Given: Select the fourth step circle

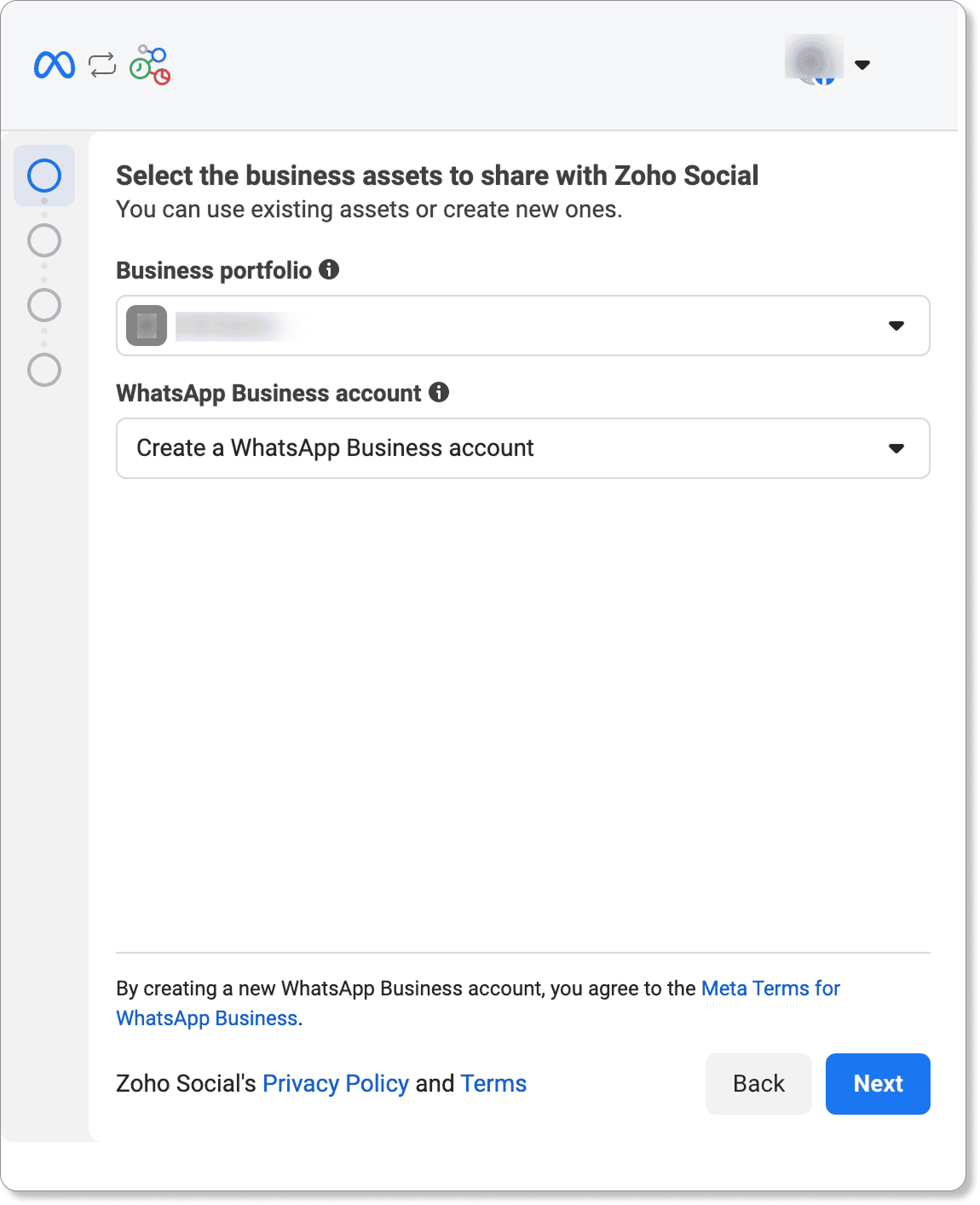Looking at the screenshot, I should [44, 370].
